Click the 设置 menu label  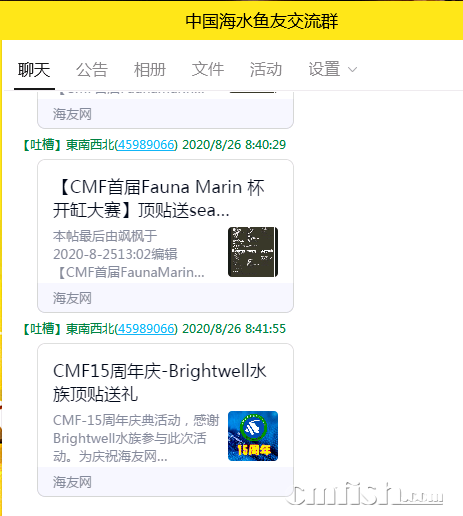click(324, 69)
